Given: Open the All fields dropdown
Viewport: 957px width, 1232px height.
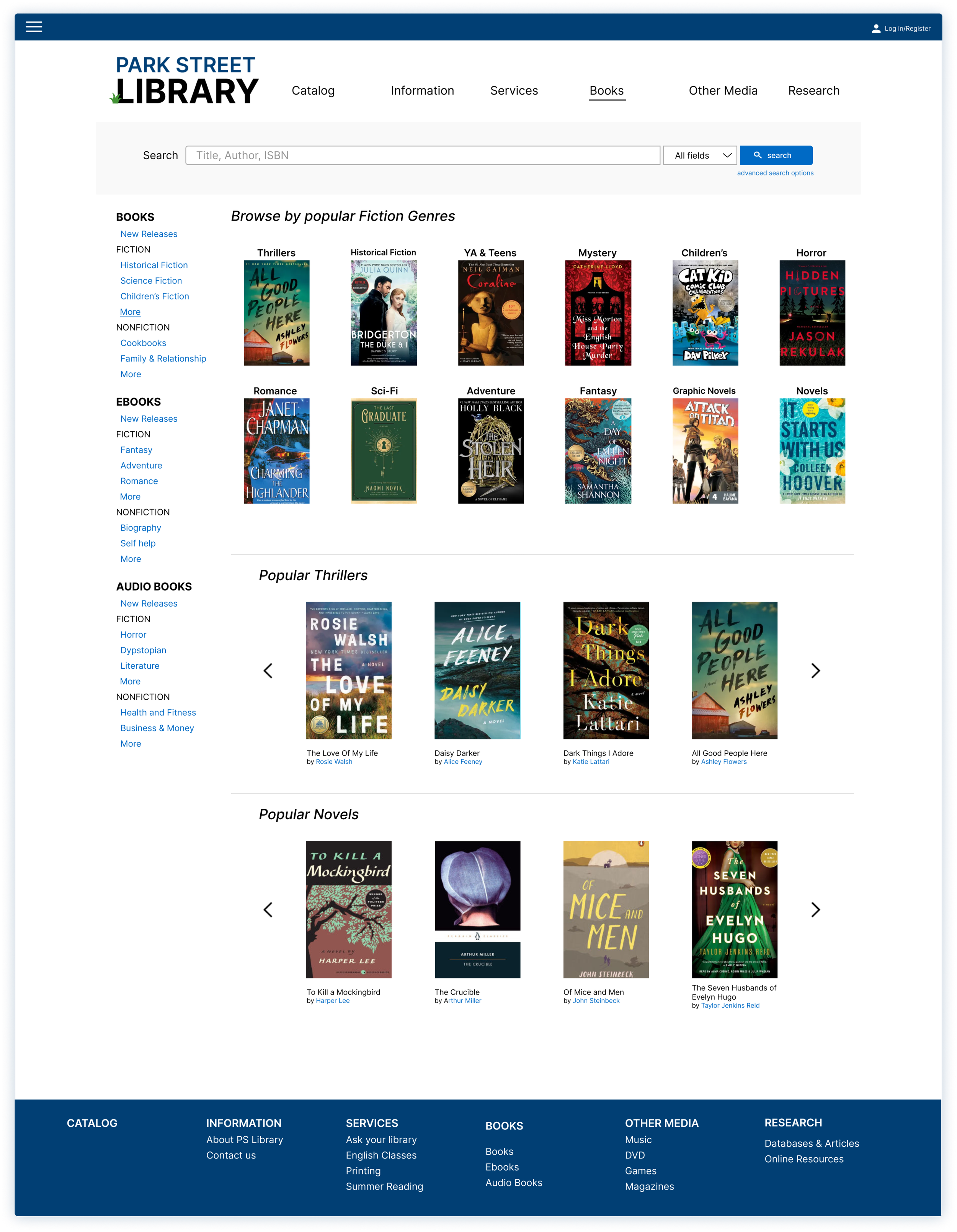Looking at the screenshot, I should 700,155.
